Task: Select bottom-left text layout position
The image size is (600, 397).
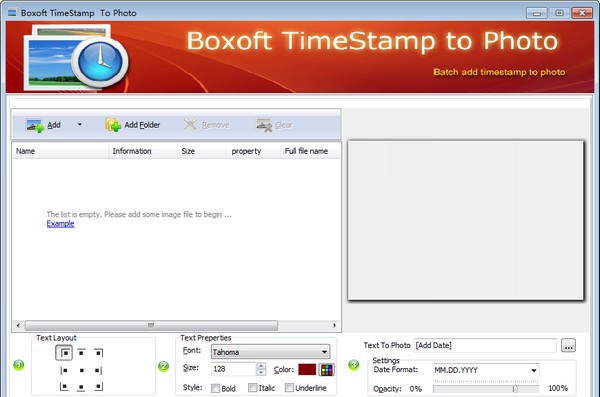Action: (x=64, y=387)
